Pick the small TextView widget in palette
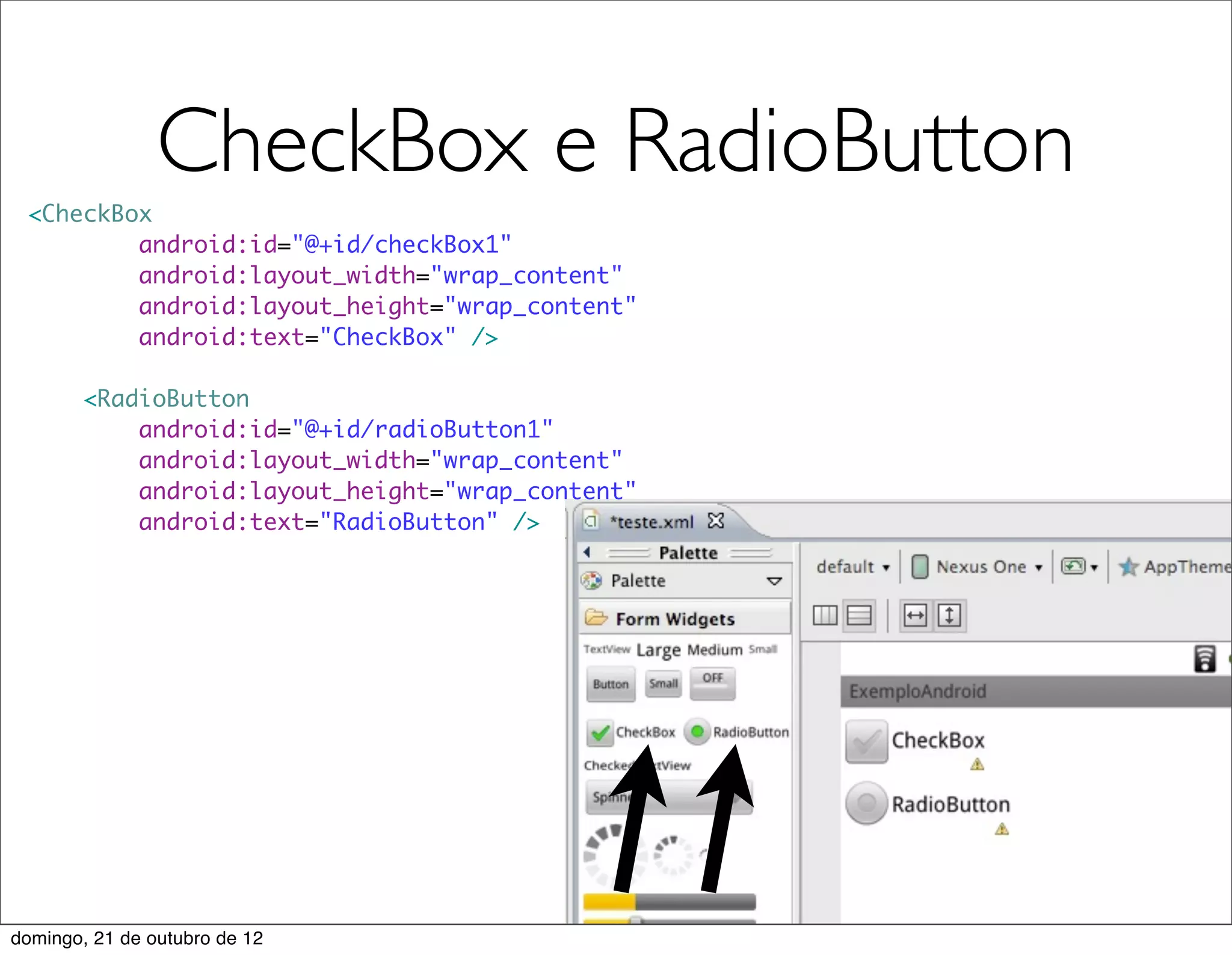 (x=607, y=649)
